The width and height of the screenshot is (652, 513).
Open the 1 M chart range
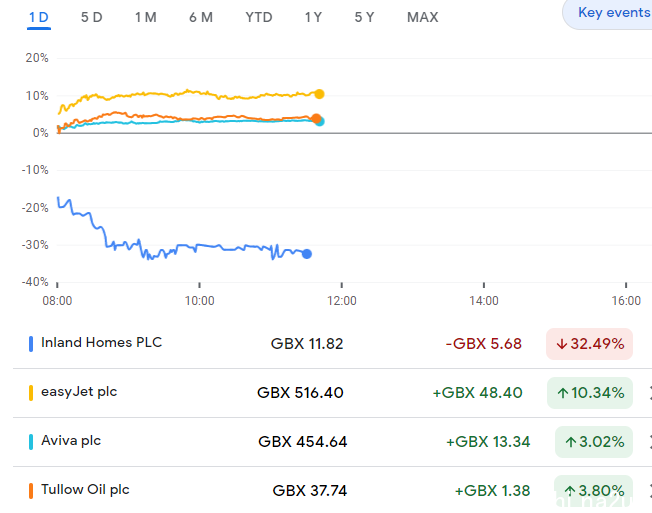pos(146,17)
